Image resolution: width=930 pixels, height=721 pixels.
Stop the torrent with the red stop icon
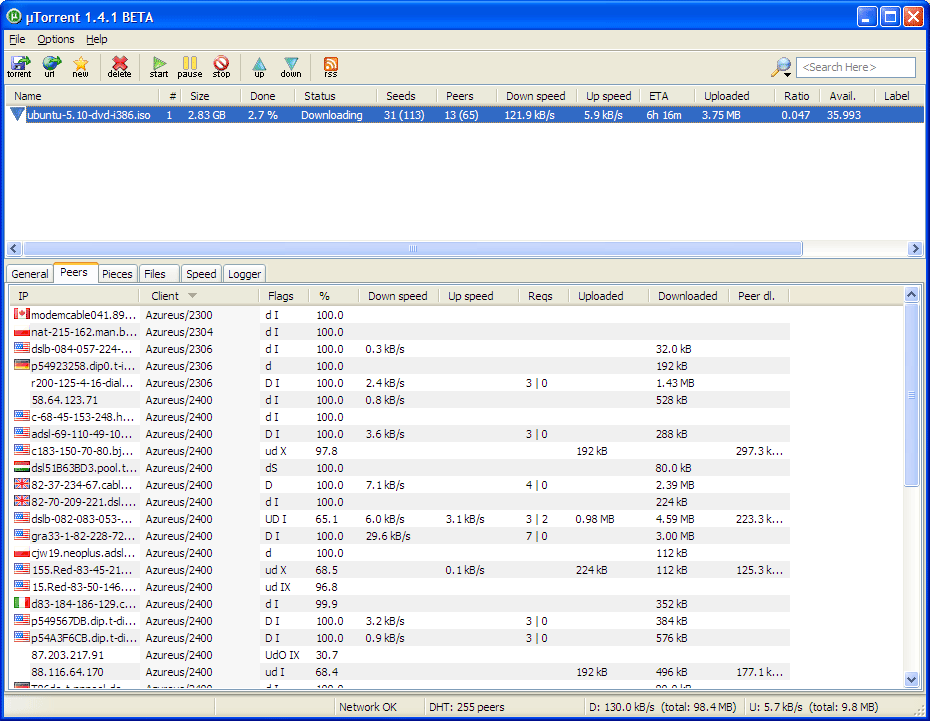pyautogui.click(x=221, y=66)
